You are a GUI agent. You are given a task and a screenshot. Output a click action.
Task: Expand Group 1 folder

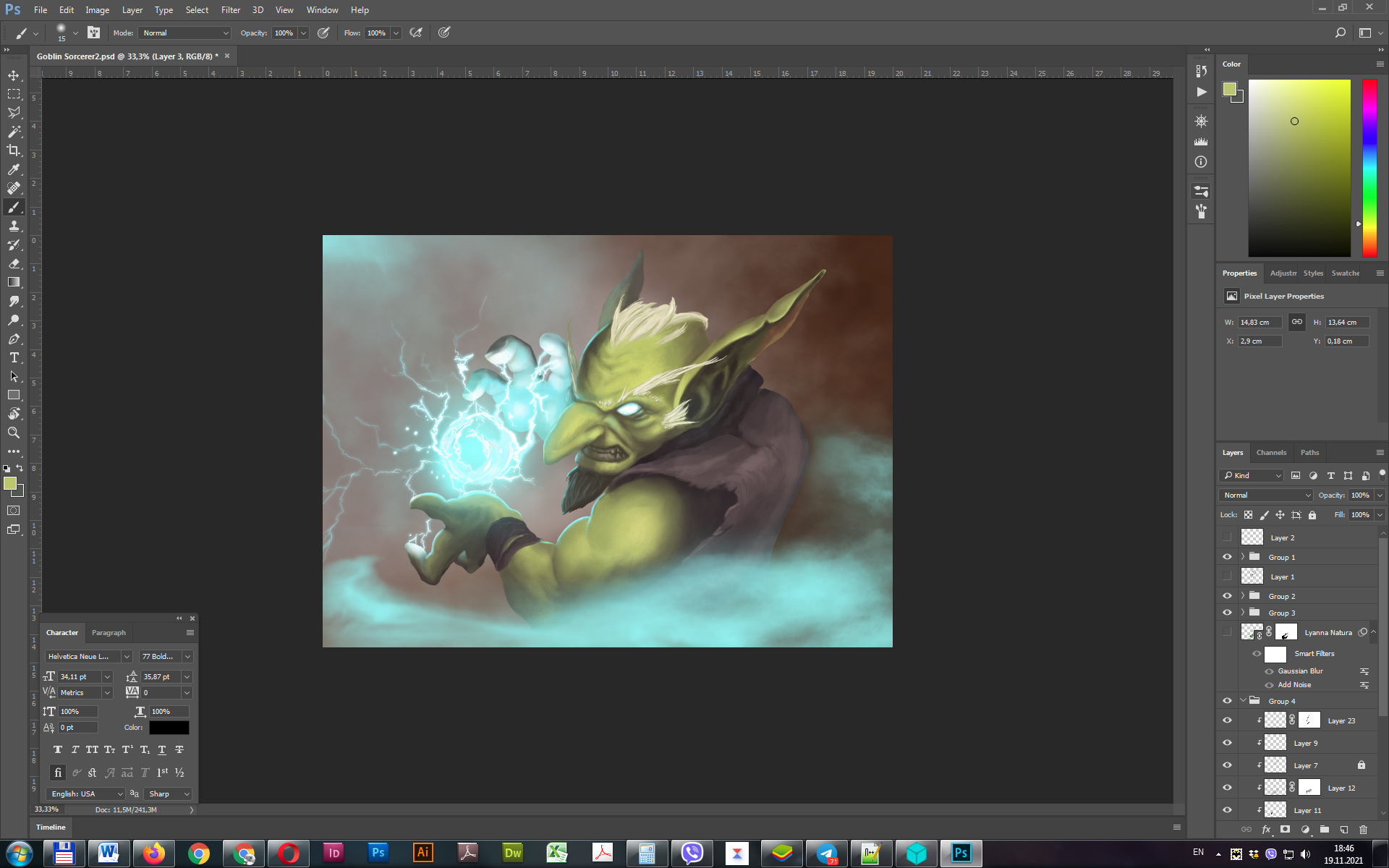tap(1243, 557)
